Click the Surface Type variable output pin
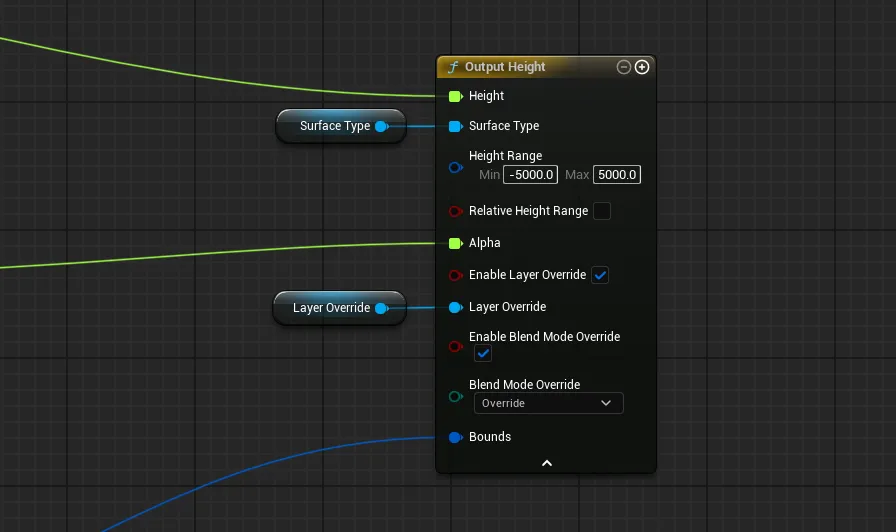Image resolution: width=896 pixels, height=532 pixels. 381,126
